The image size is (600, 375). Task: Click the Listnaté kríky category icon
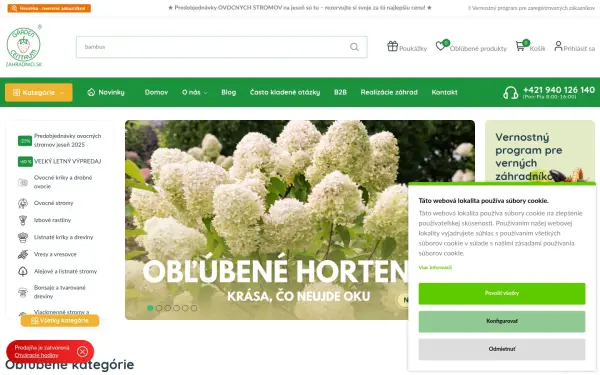pyautogui.click(x=23, y=238)
